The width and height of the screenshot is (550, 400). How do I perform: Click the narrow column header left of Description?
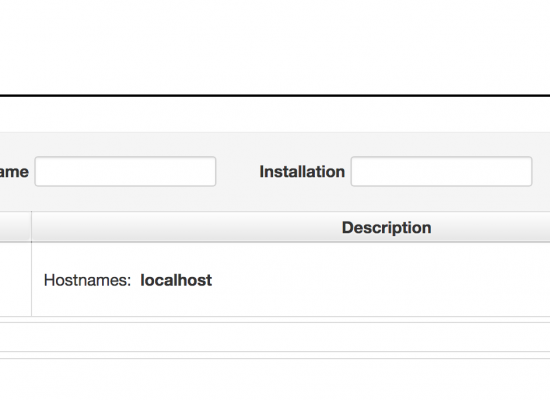point(15,227)
